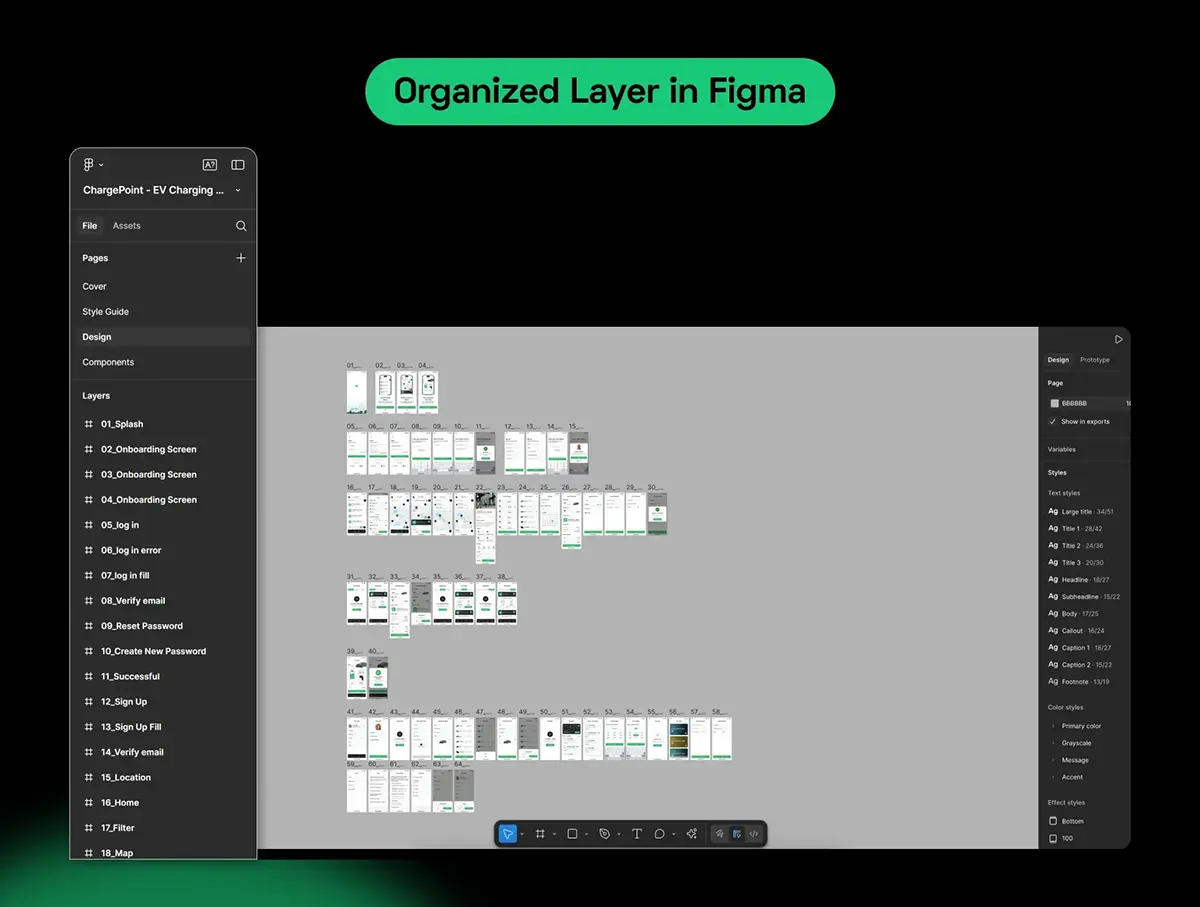The height and width of the screenshot is (907, 1200).
Task: Search layers with the magnifier icon
Action: 241,226
